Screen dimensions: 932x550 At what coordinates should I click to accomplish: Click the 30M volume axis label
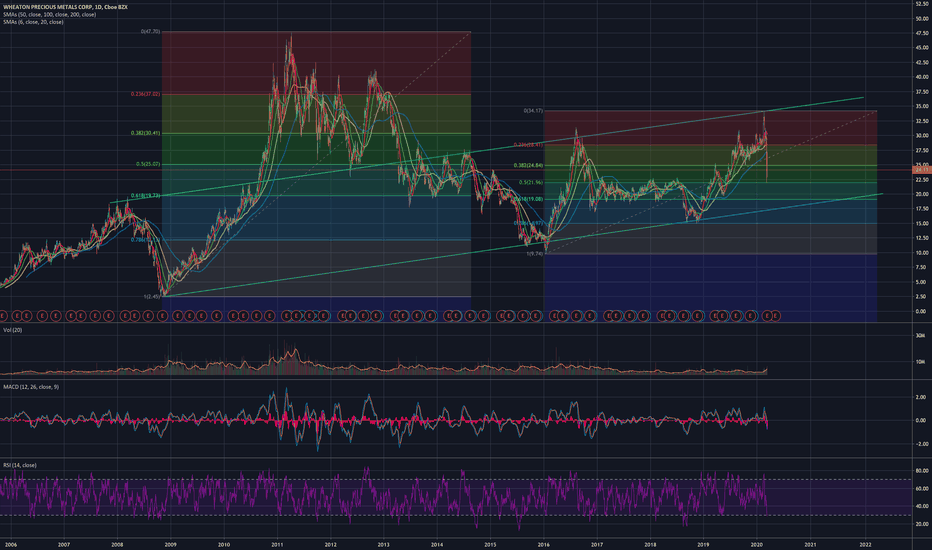[x=920, y=335]
